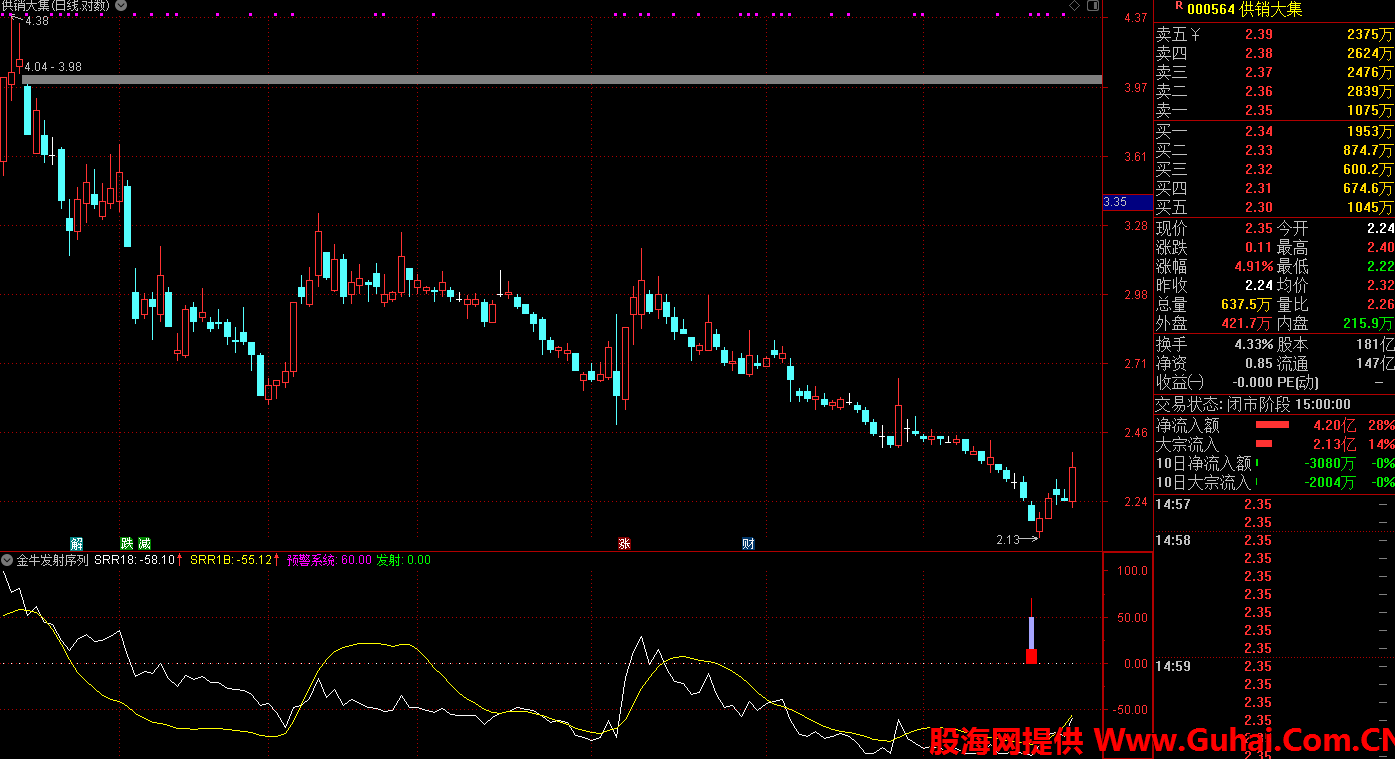
Task: Click the 总量 637.5万 value
Action: (1246, 305)
